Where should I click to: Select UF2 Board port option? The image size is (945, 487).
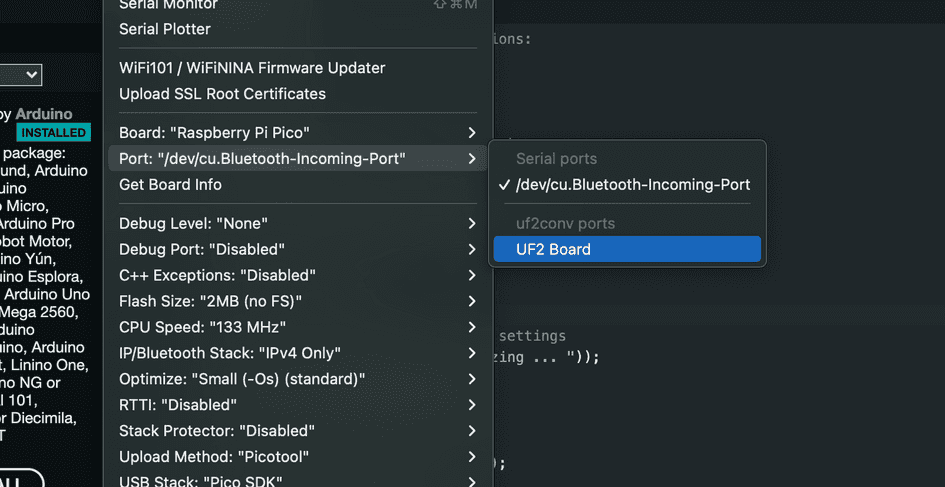click(552, 249)
